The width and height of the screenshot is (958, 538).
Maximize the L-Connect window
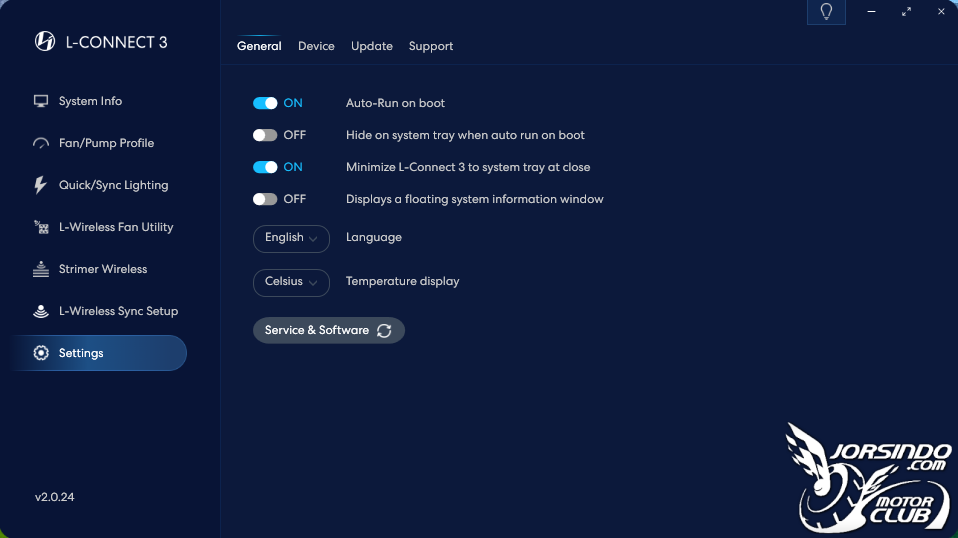[906, 12]
